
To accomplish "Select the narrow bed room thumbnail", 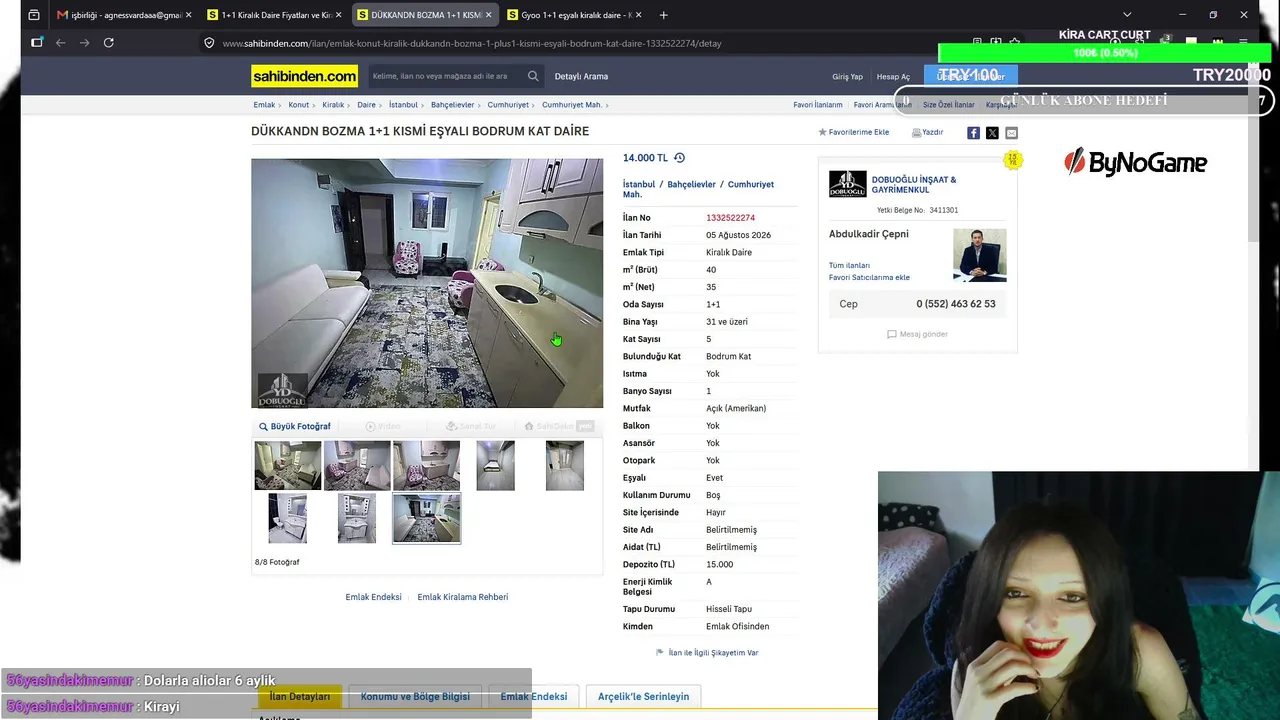I will coord(495,465).
